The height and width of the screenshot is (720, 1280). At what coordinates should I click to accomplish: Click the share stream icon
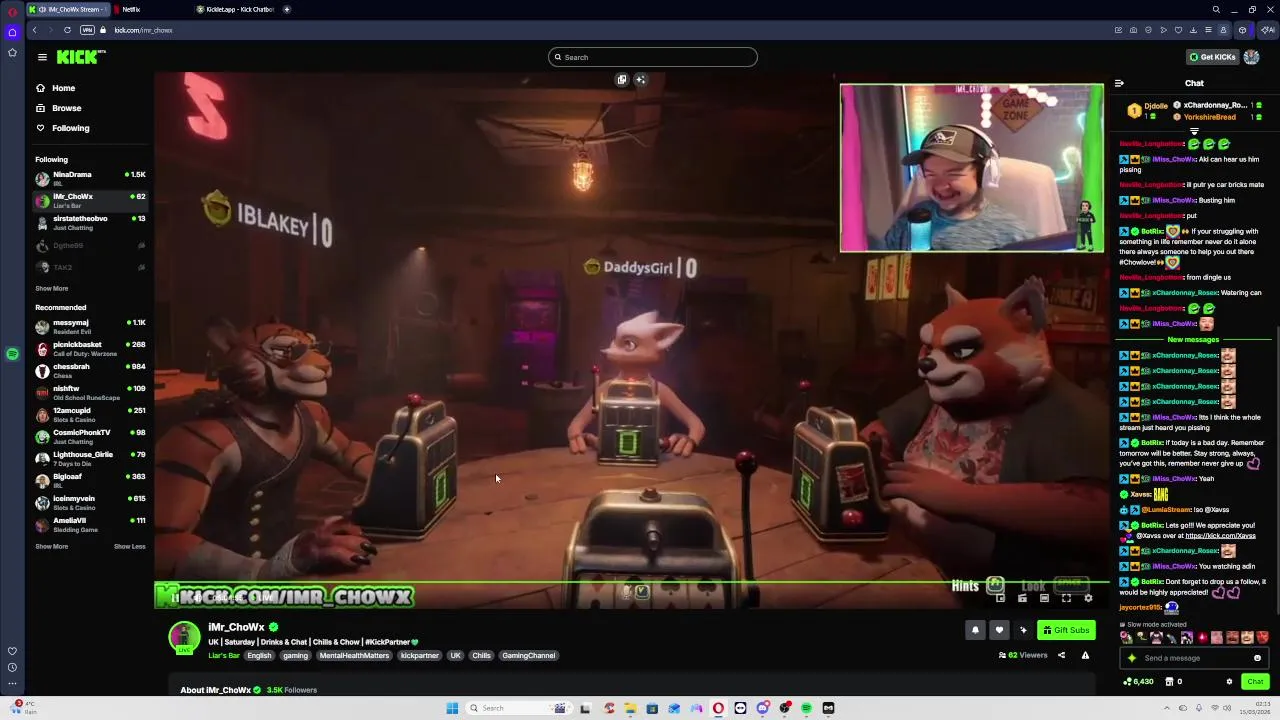[1061, 655]
